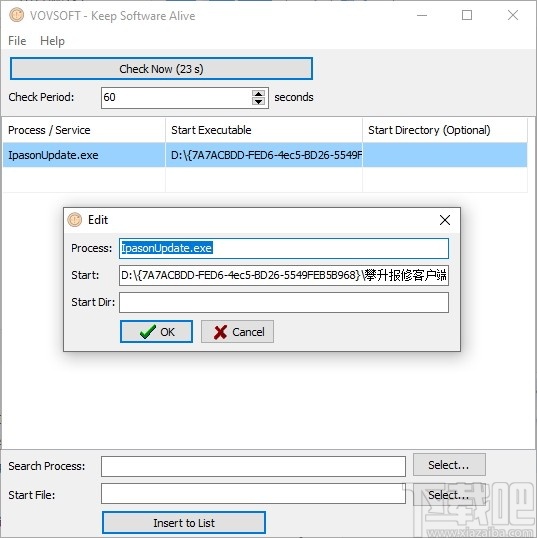Click Start Directory (Optional) column header
The width and height of the screenshot is (537, 538).
[445, 130]
